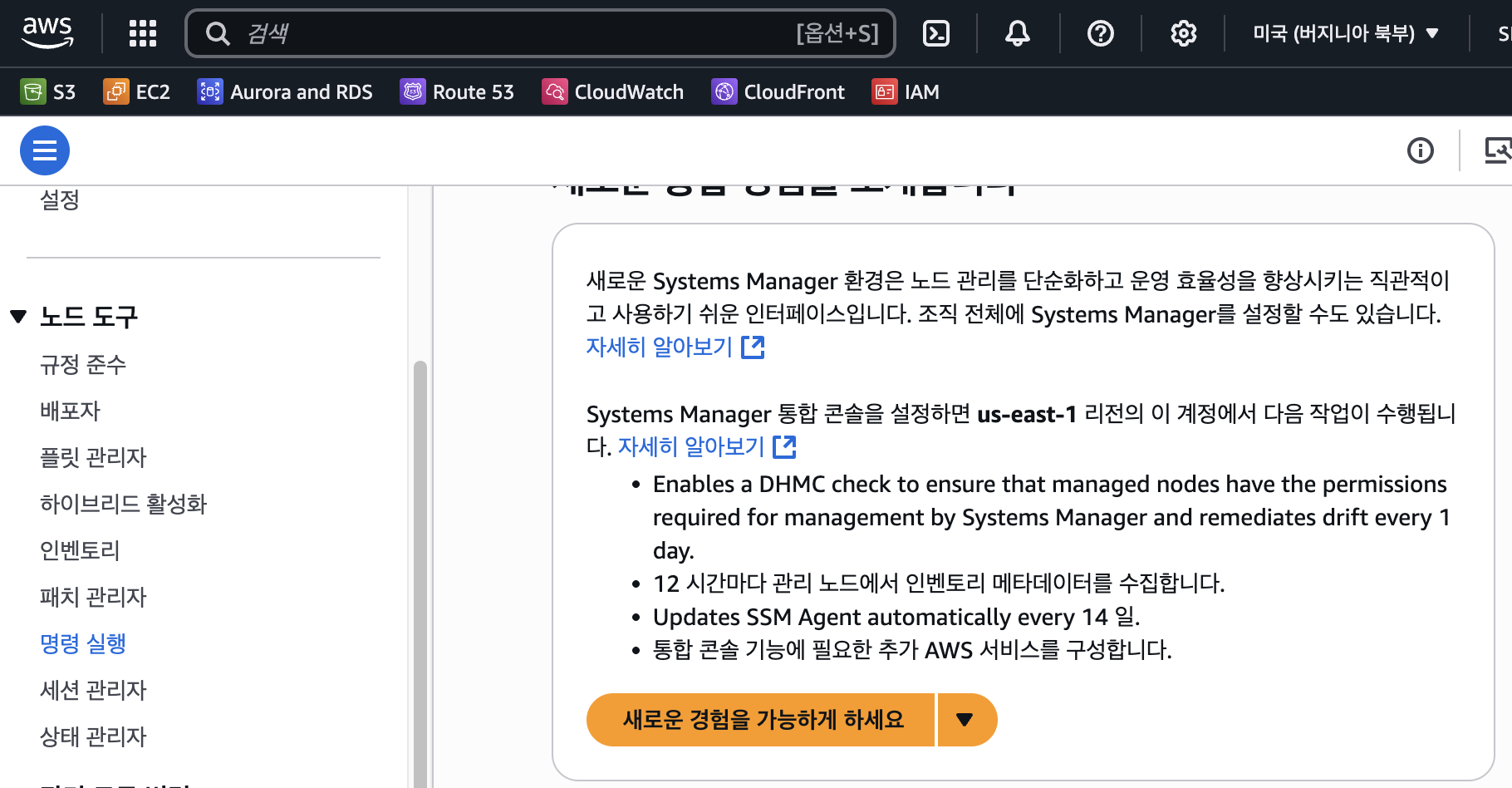Open 하이브리드 활성화 in the sidebar
This screenshot has width=1512, height=788.
pyautogui.click(x=123, y=504)
